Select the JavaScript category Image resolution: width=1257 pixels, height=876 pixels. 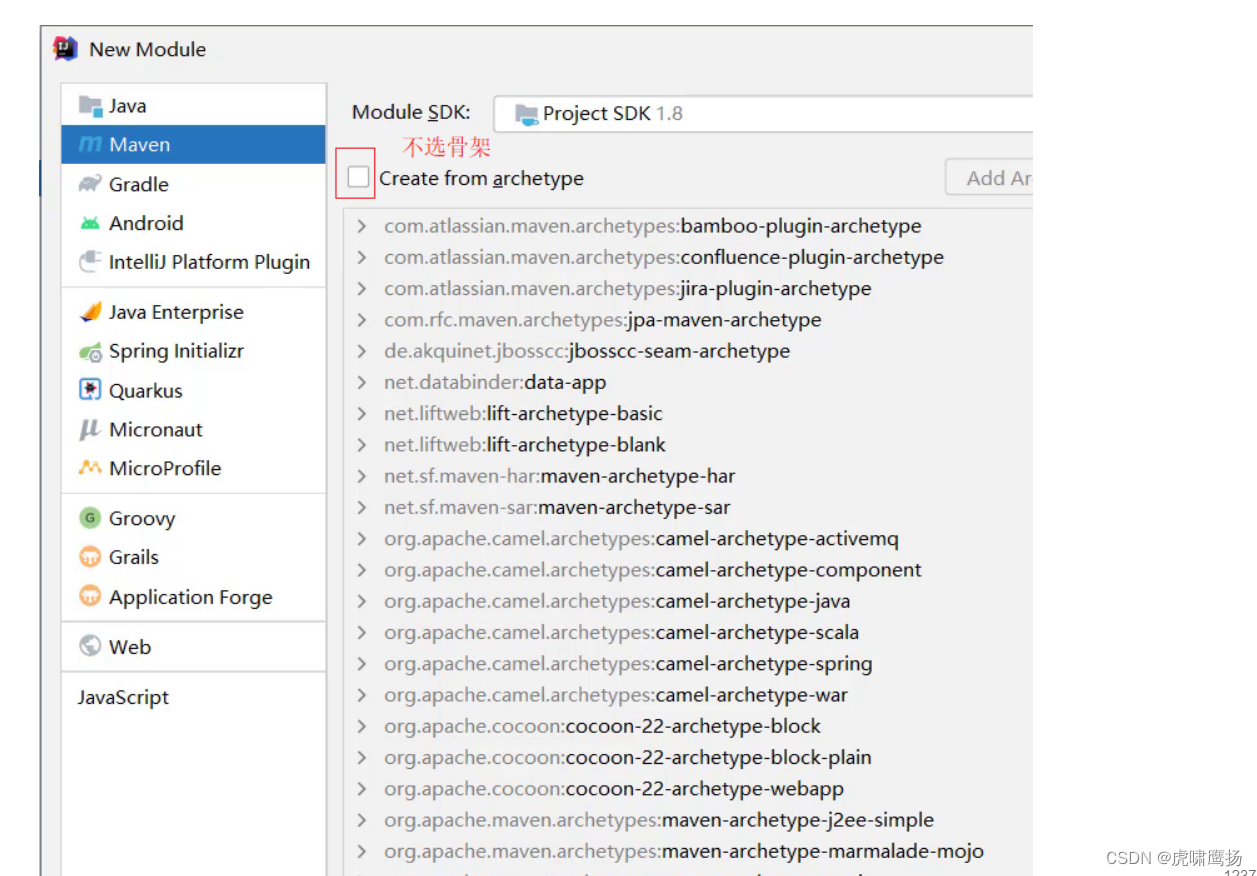tap(194, 697)
